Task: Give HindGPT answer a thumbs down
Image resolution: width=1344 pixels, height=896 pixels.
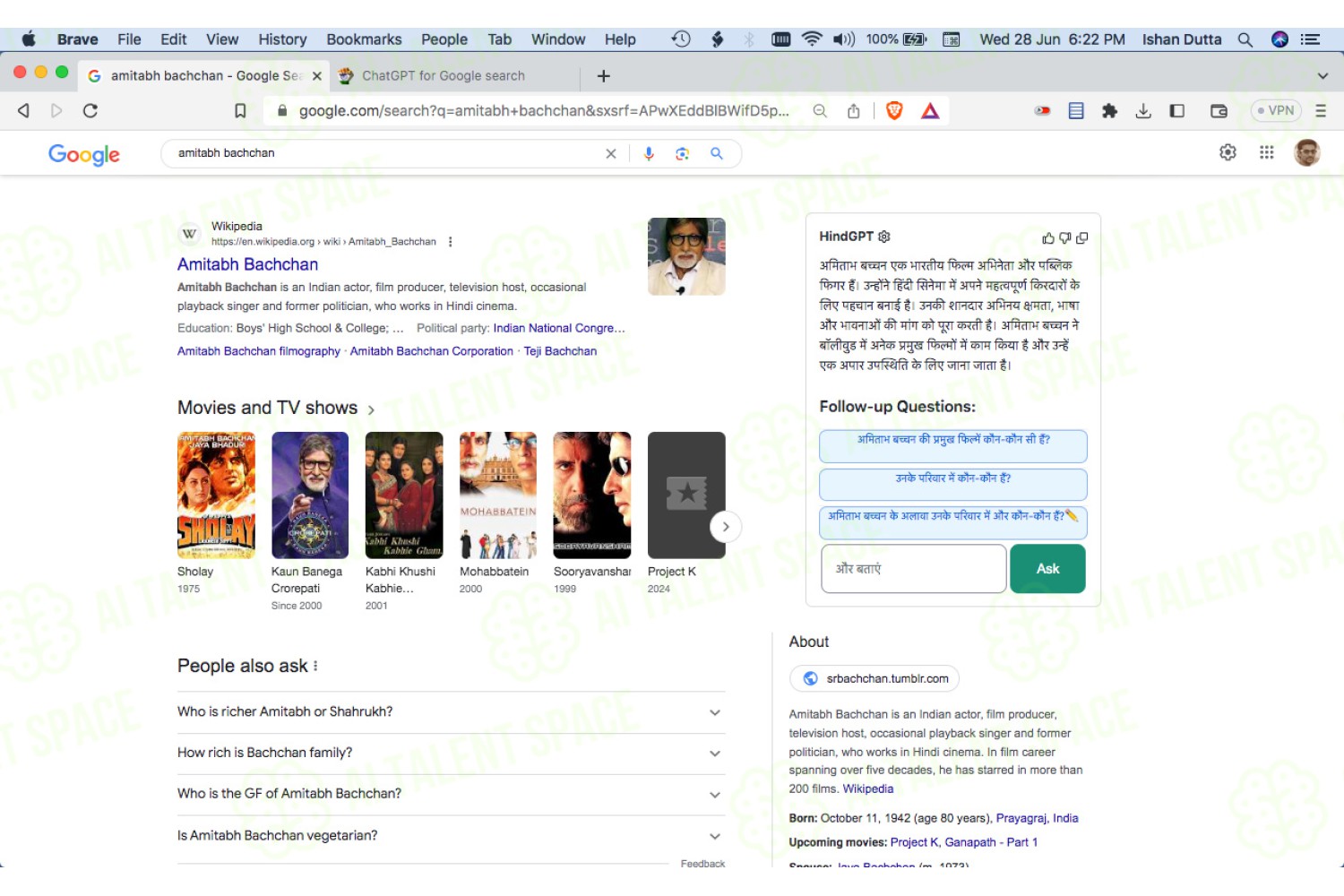Action: click(x=1065, y=238)
